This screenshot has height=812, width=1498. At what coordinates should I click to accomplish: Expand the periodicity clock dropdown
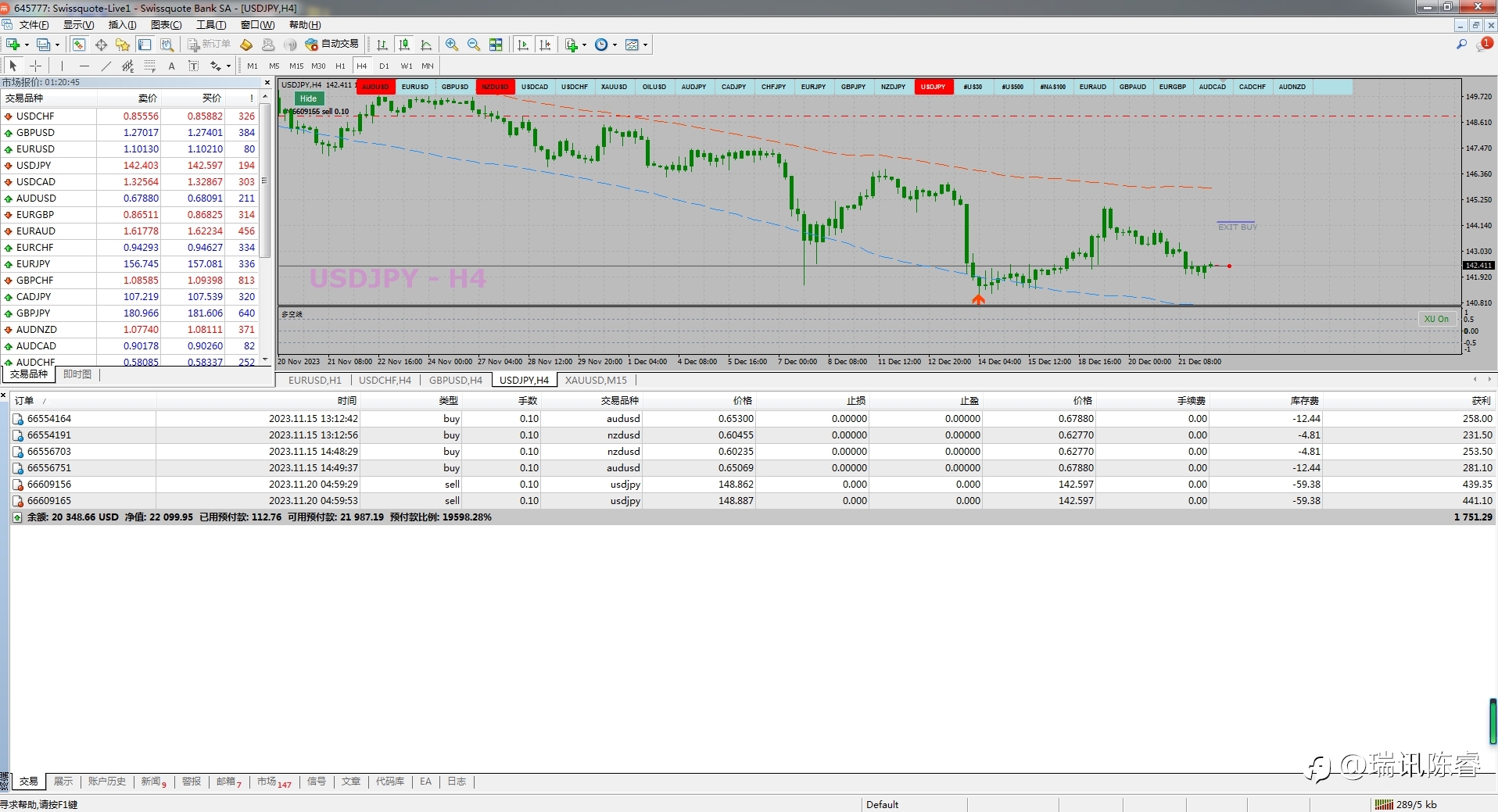click(x=615, y=45)
